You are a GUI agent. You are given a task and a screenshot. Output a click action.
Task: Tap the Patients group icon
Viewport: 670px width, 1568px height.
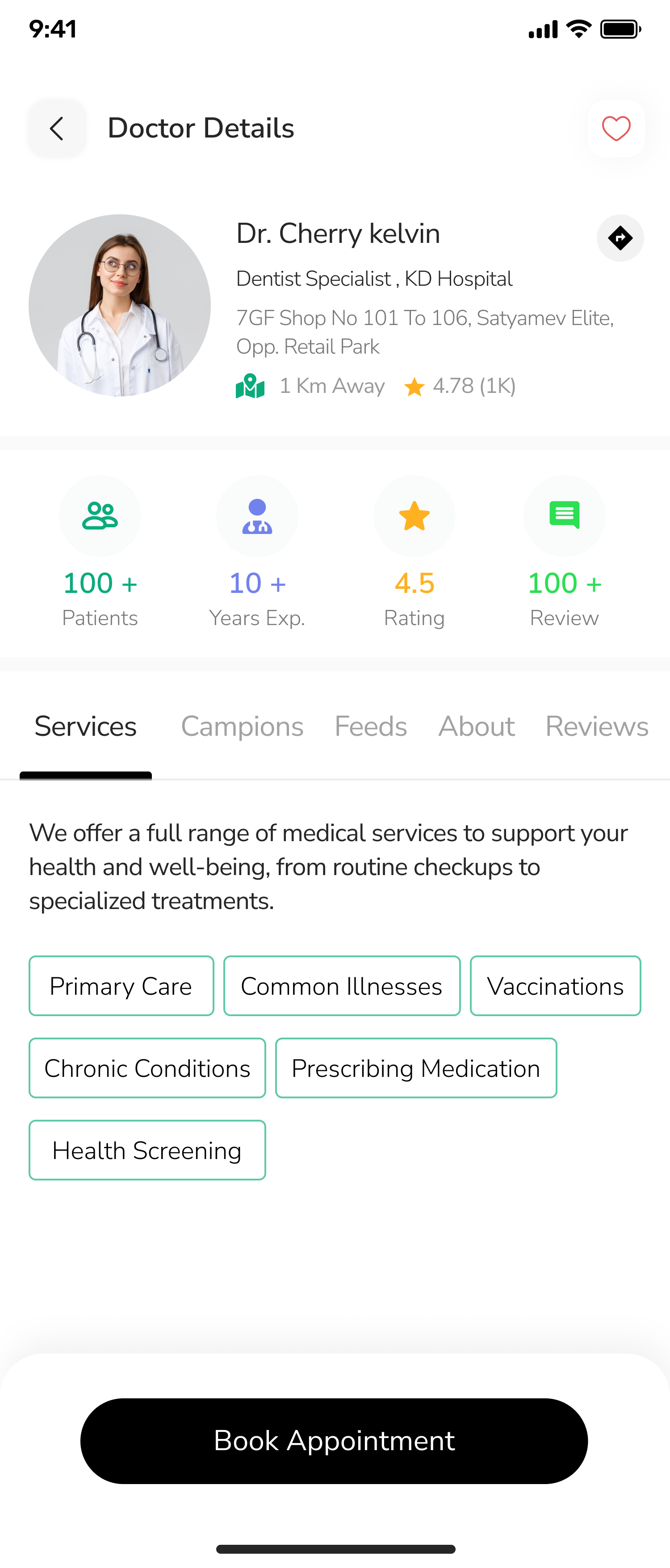click(100, 516)
